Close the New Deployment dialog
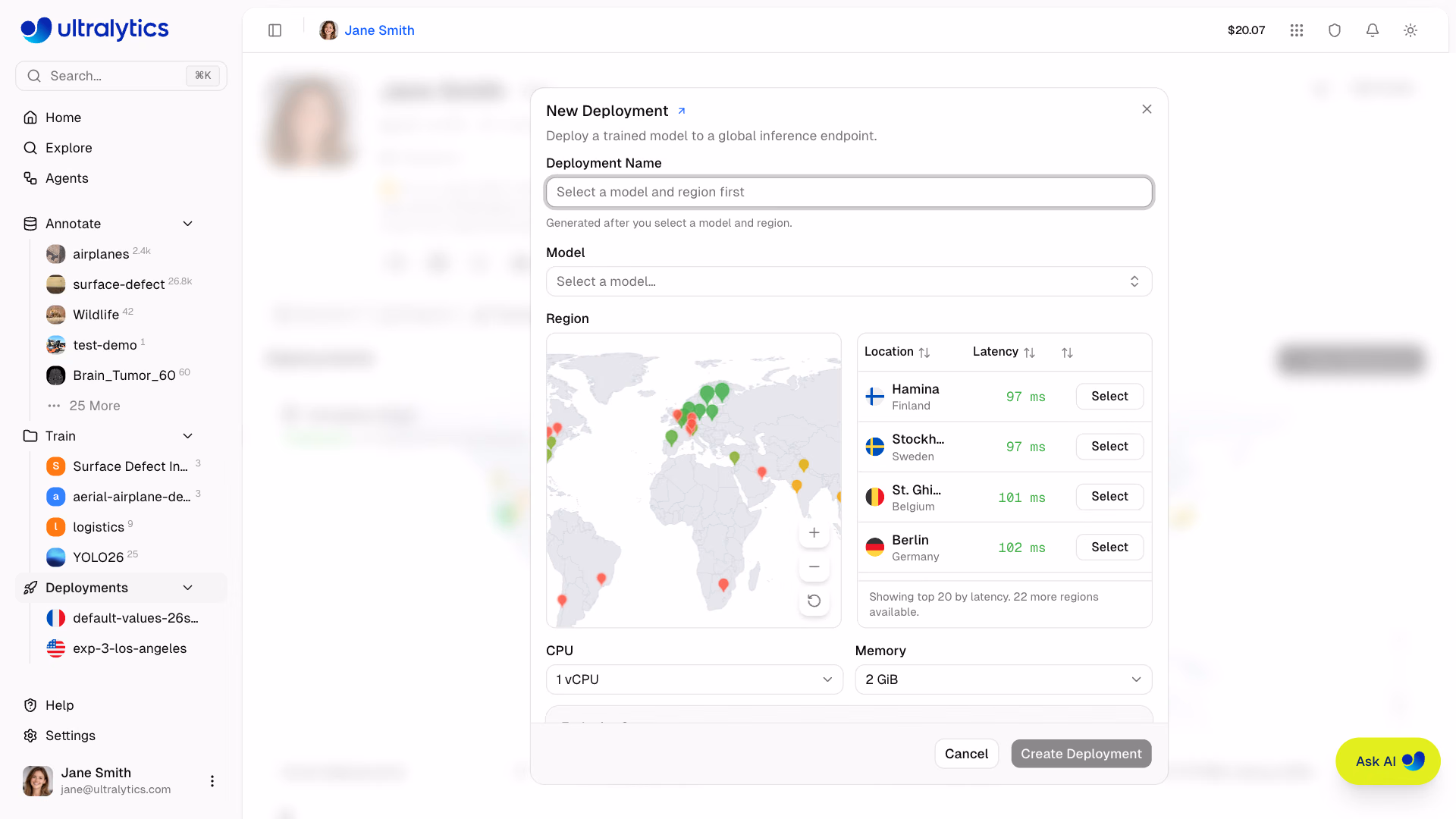 pos(1147,109)
